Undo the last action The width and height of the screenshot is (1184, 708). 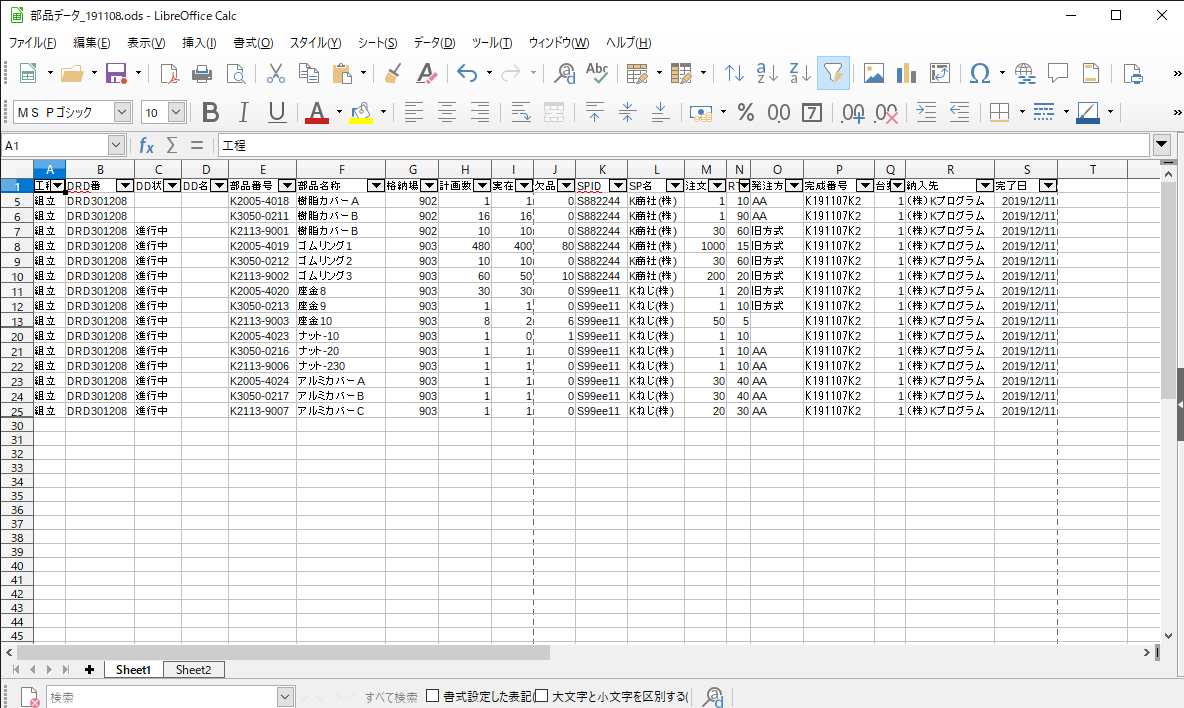click(467, 73)
